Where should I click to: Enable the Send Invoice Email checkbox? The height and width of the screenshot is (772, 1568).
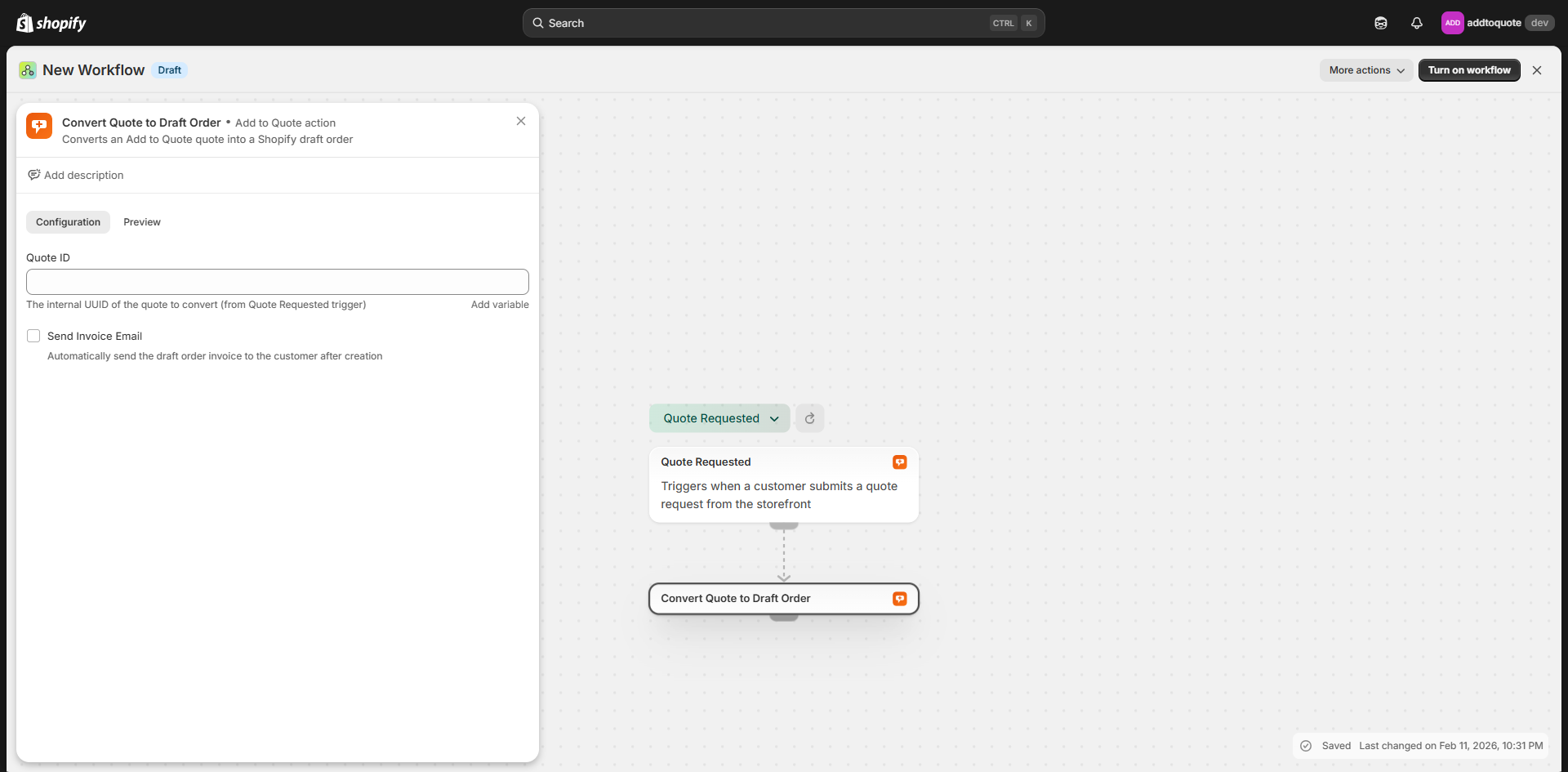(33, 336)
